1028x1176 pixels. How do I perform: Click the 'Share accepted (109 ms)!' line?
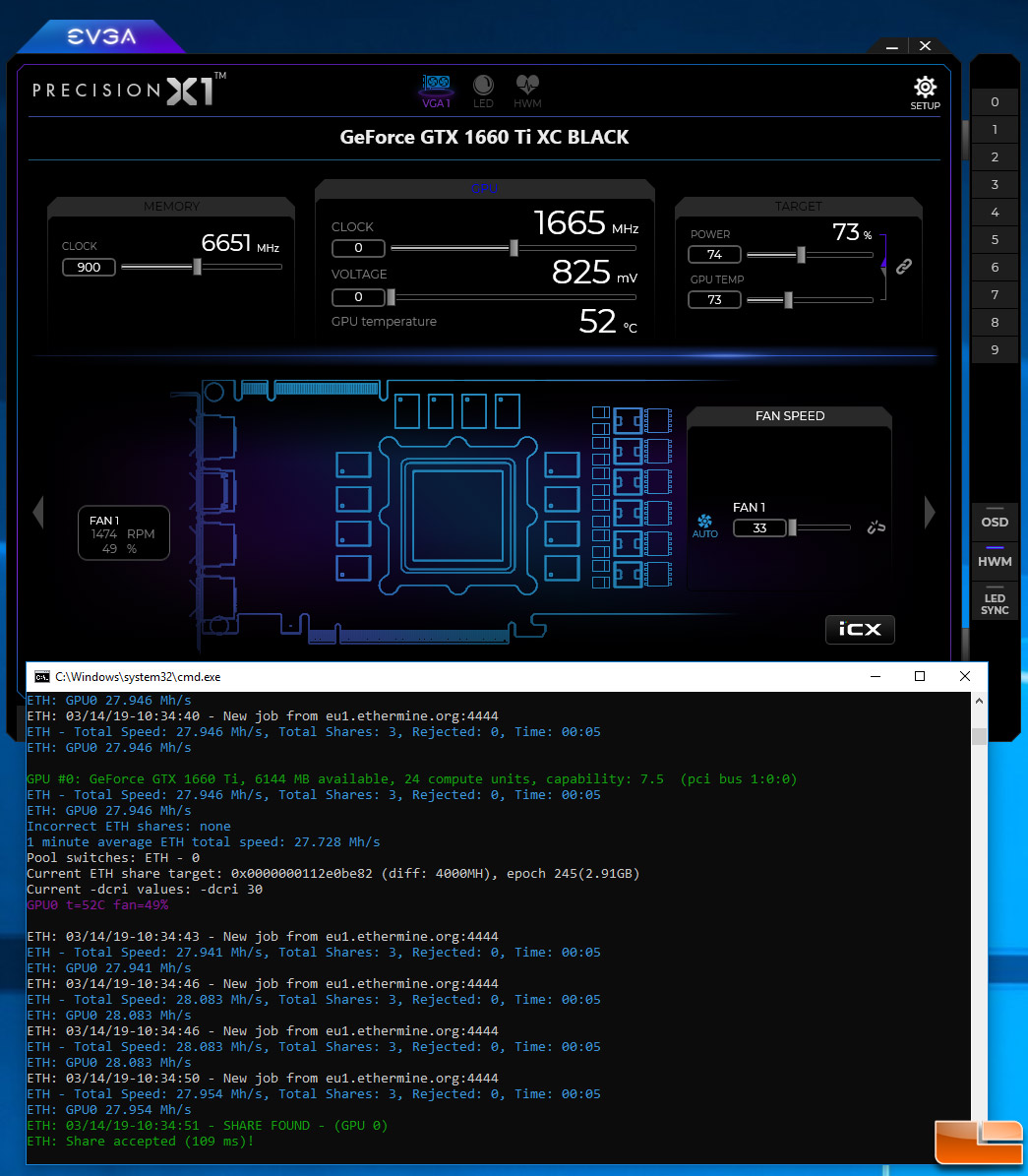tap(141, 1141)
